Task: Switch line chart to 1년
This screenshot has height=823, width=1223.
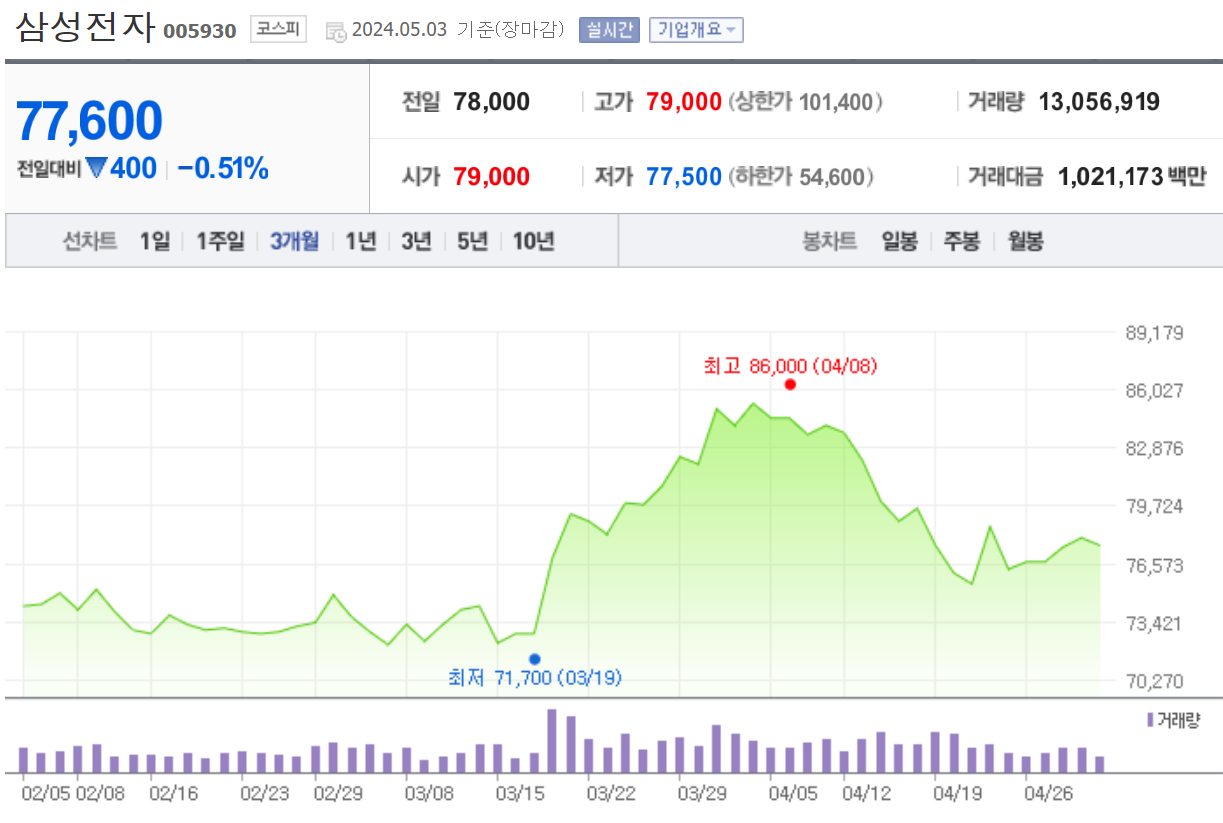Action: [x=361, y=241]
